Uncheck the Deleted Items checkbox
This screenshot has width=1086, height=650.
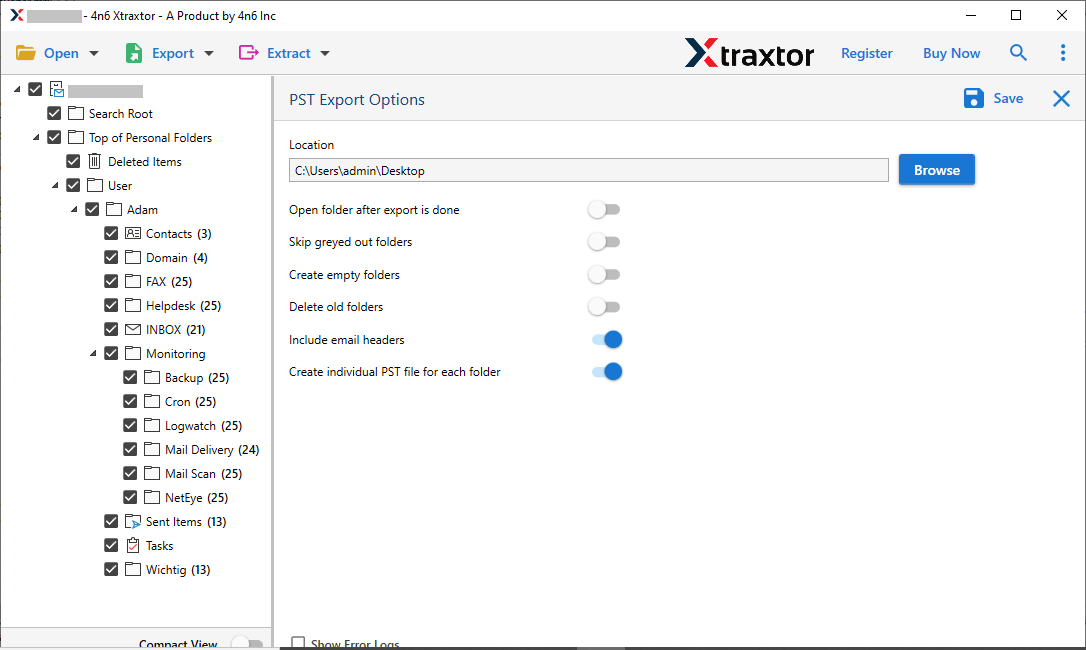pos(73,161)
